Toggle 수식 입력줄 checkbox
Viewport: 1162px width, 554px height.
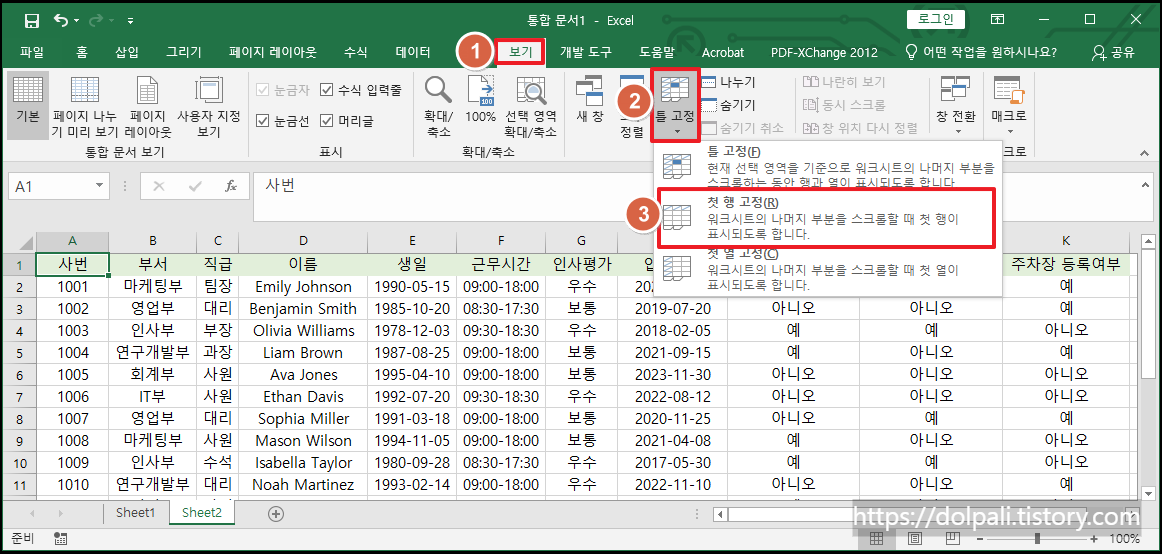tap(360, 90)
